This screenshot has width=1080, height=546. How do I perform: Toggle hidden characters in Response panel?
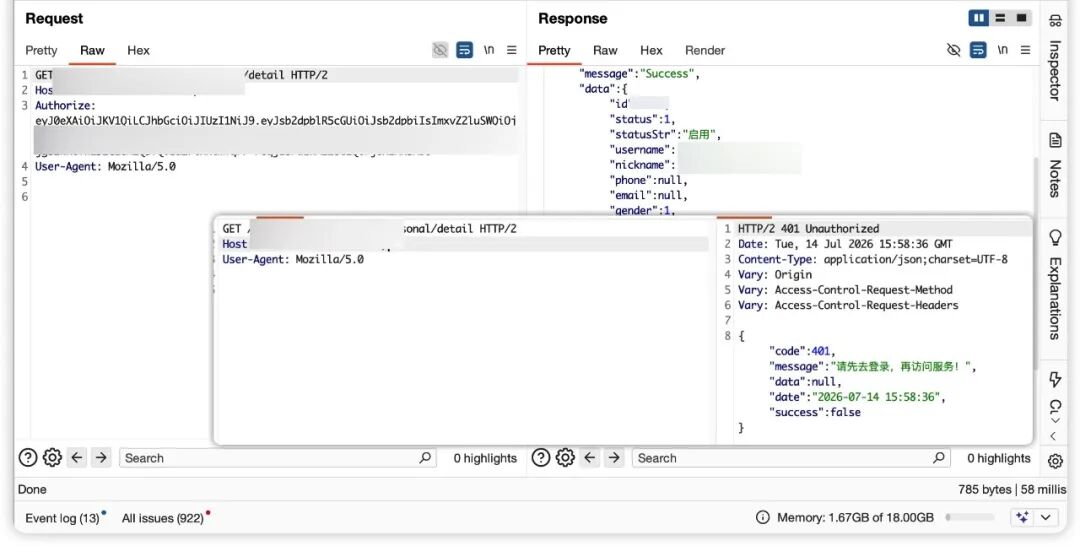[x=953, y=50]
